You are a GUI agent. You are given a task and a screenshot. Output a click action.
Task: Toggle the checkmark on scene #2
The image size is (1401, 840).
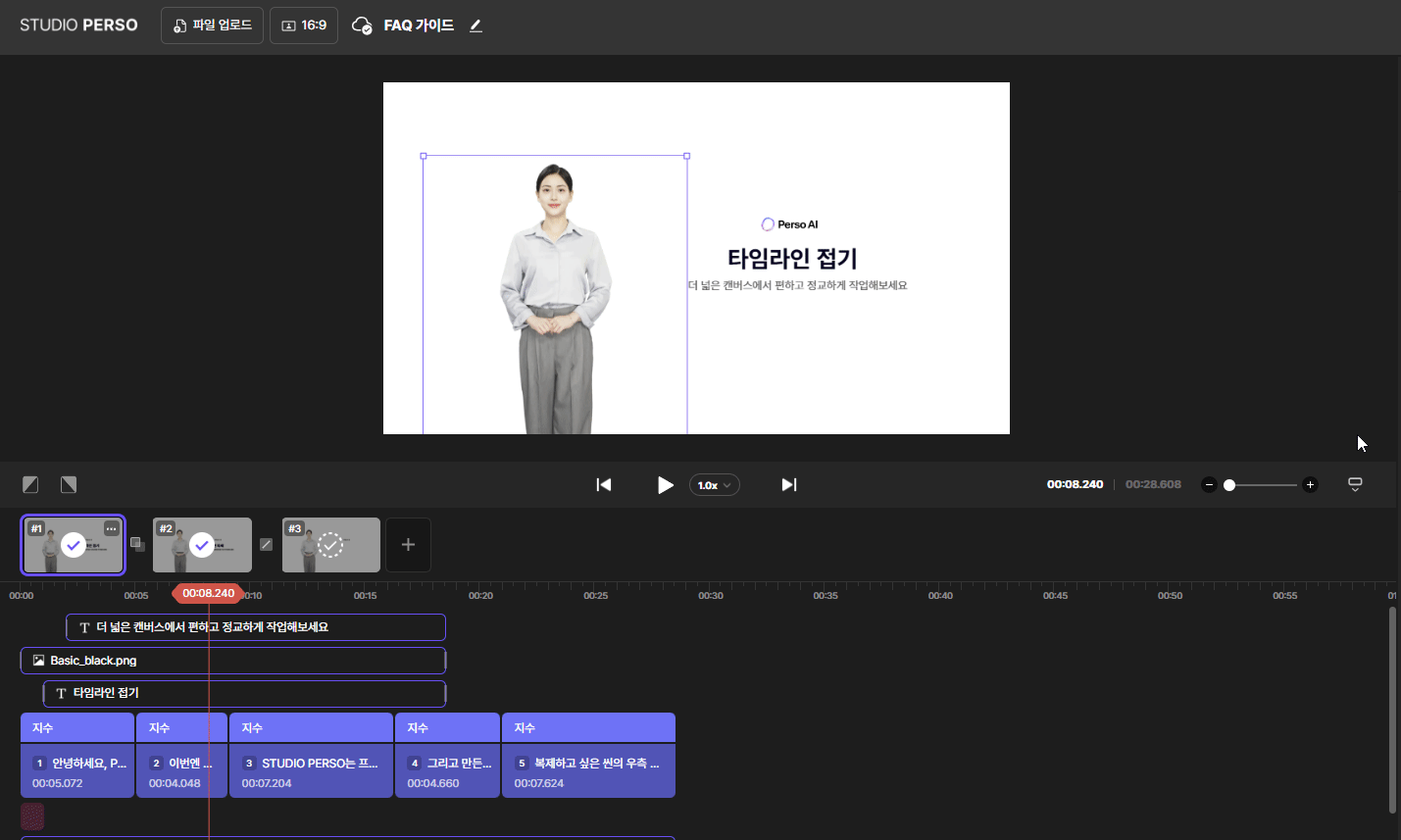(x=202, y=545)
